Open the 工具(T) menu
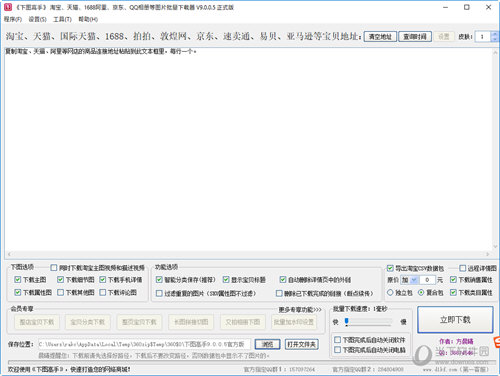This screenshot has width=500, height=376. click(x=62, y=19)
